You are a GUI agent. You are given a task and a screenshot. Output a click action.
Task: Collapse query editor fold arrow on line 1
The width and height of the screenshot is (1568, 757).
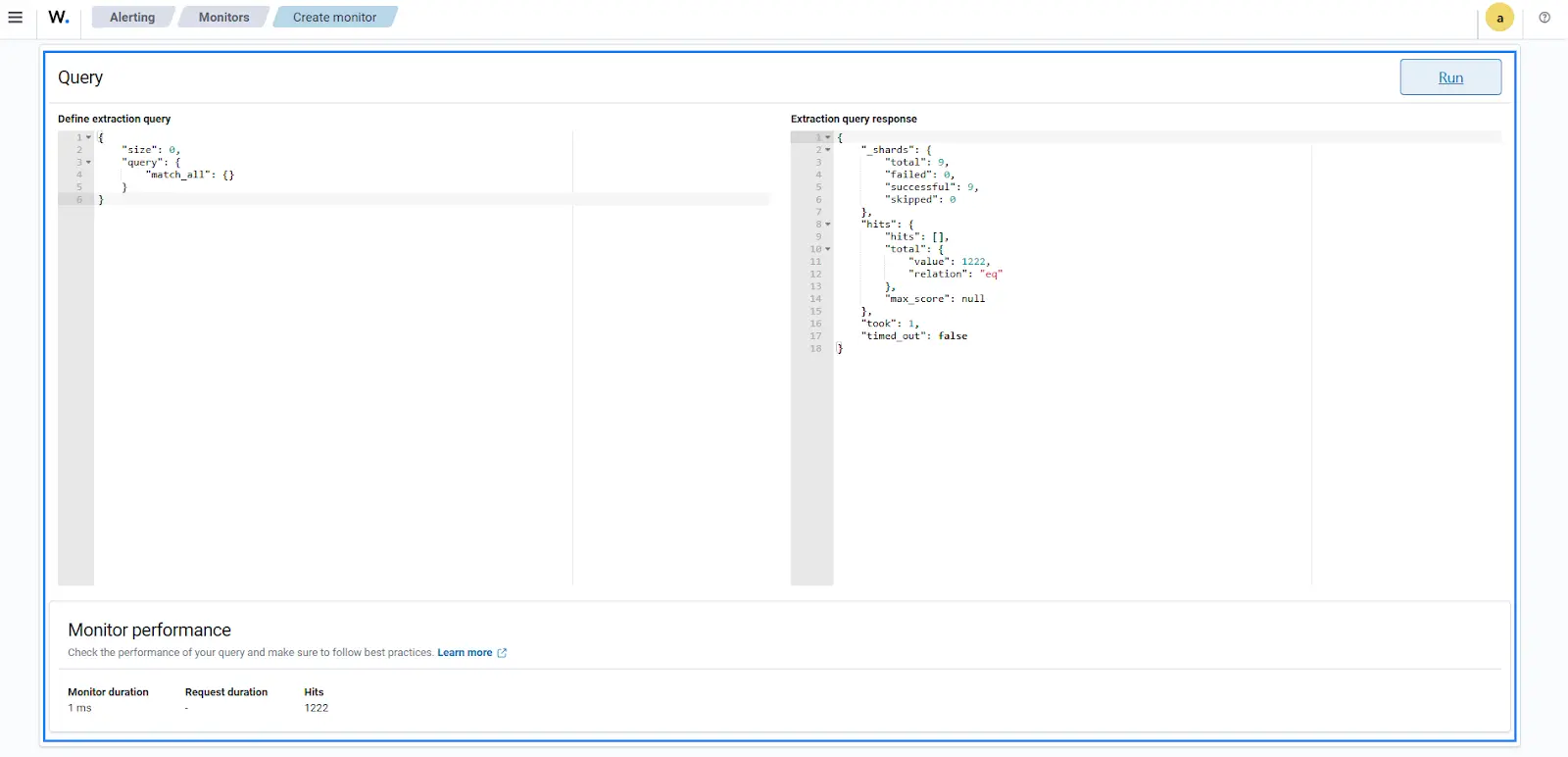point(88,137)
